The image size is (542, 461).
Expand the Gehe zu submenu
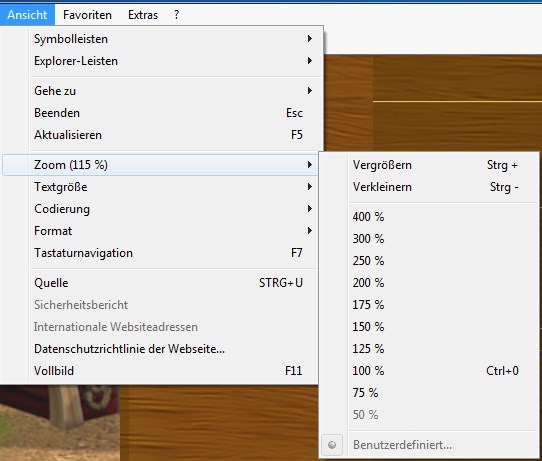point(160,91)
